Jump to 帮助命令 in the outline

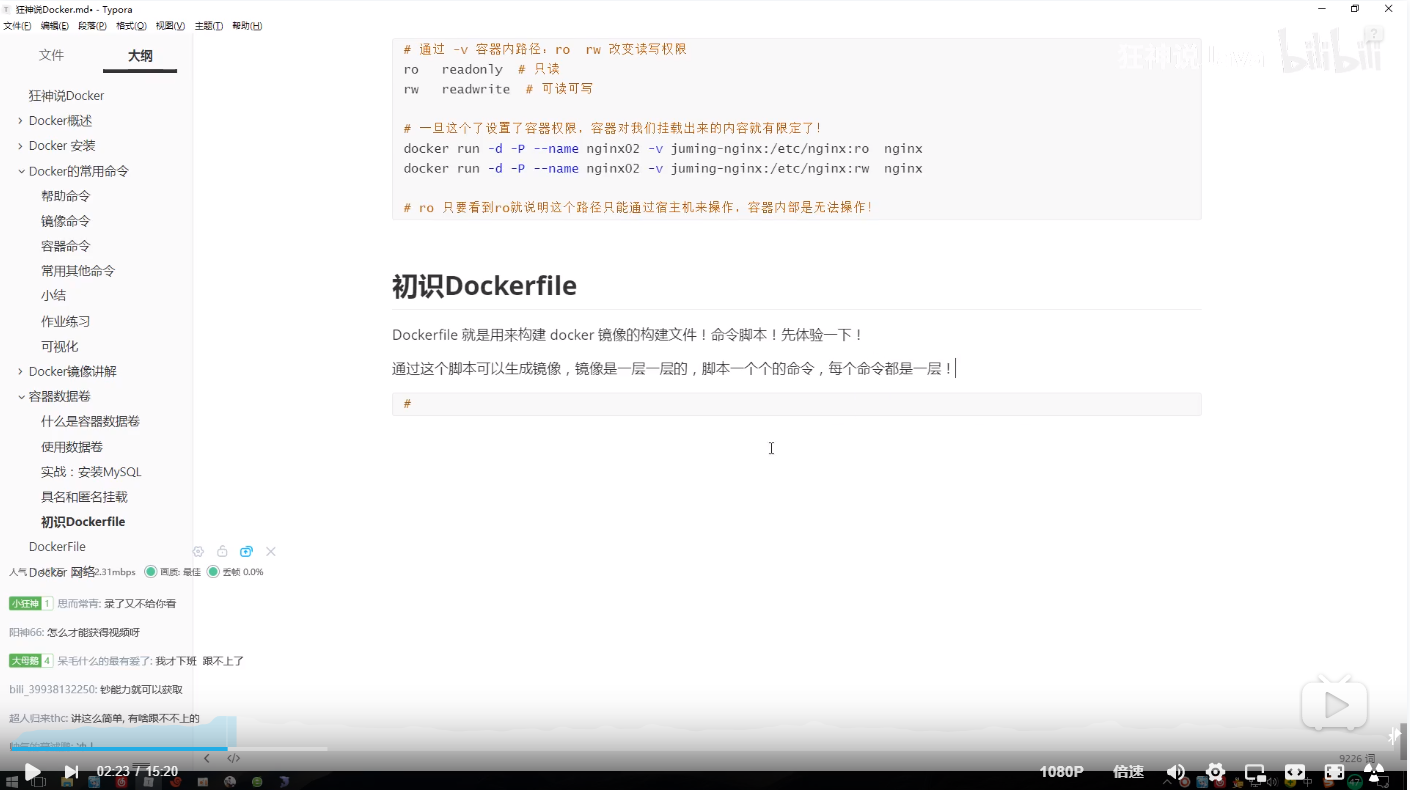[66, 196]
